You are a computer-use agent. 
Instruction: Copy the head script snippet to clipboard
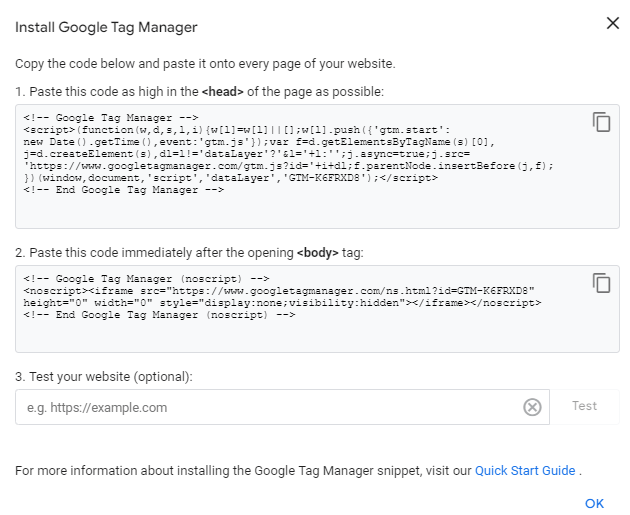(601, 122)
